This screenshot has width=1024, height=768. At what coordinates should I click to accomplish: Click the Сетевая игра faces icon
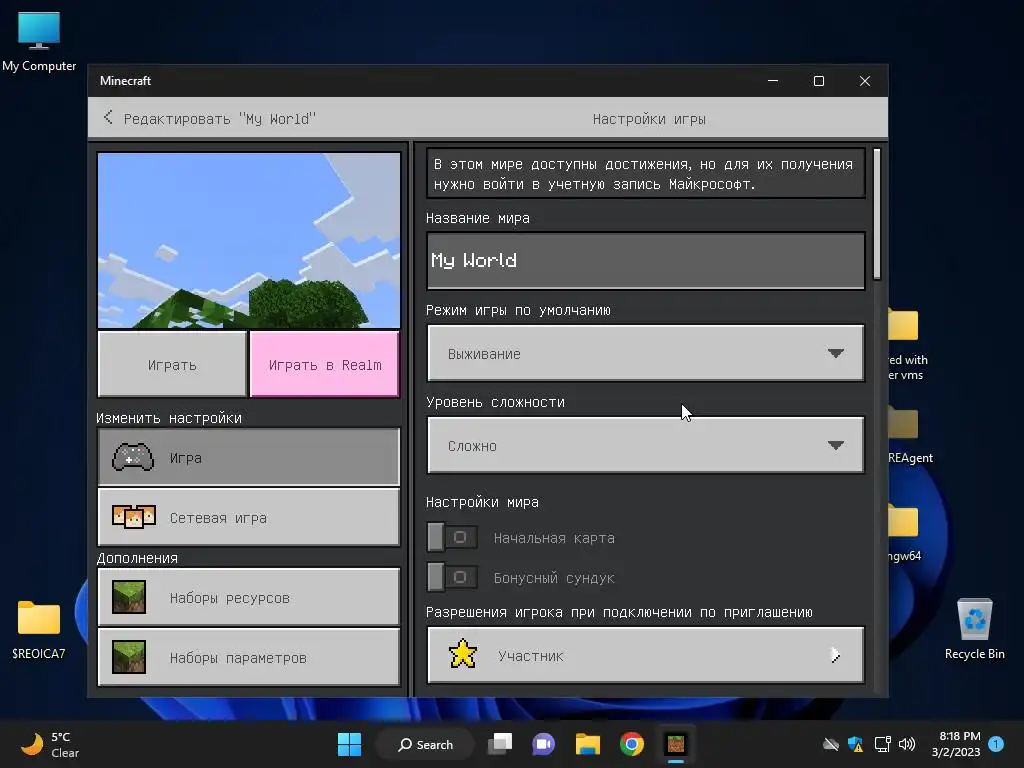133,517
